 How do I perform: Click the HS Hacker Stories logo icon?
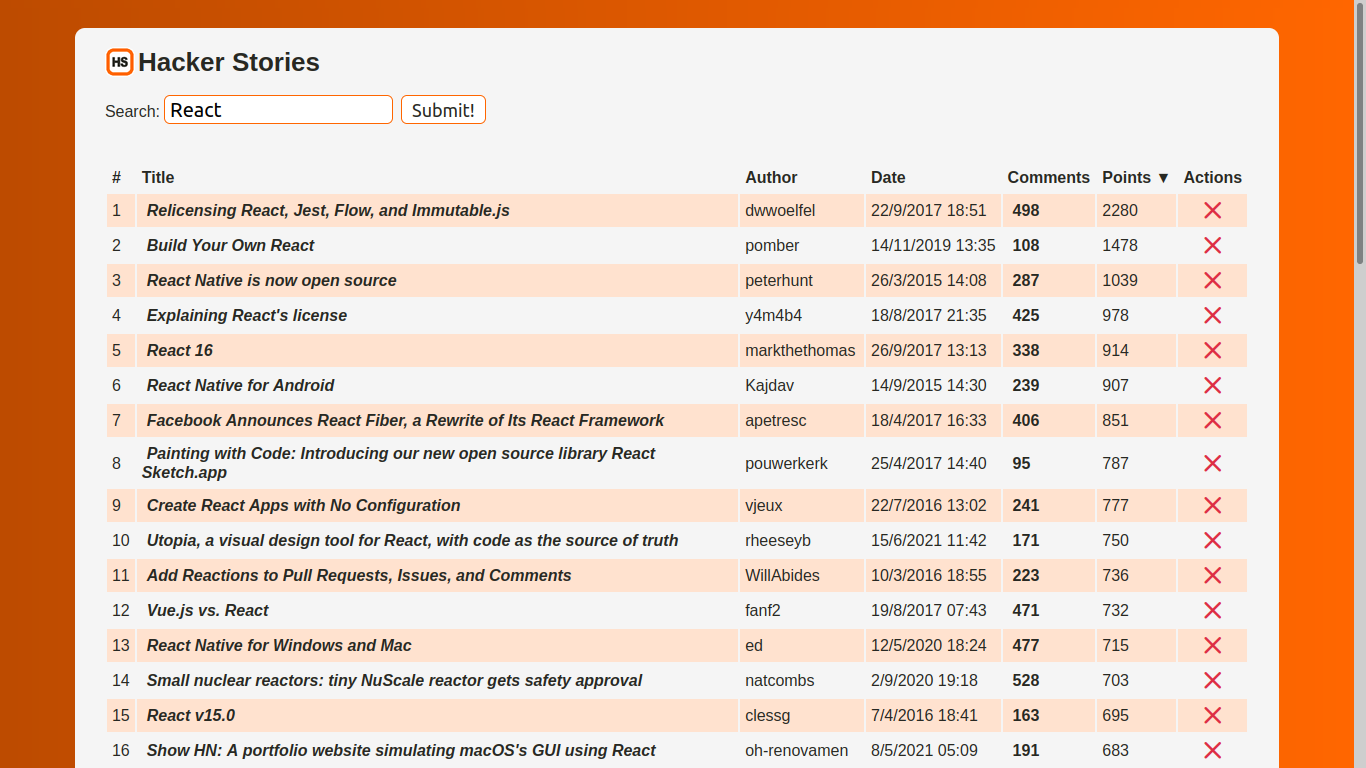pos(120,62)
